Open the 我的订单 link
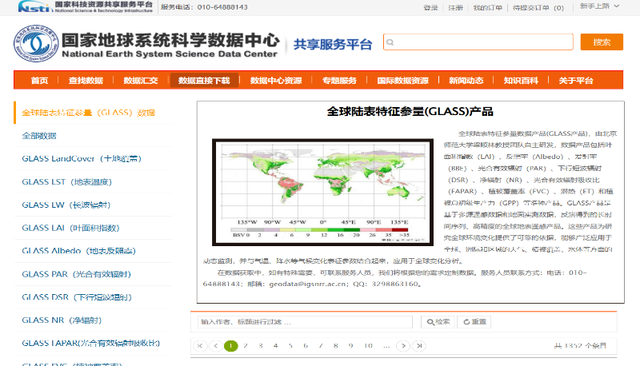 click(x=488, y=7)
